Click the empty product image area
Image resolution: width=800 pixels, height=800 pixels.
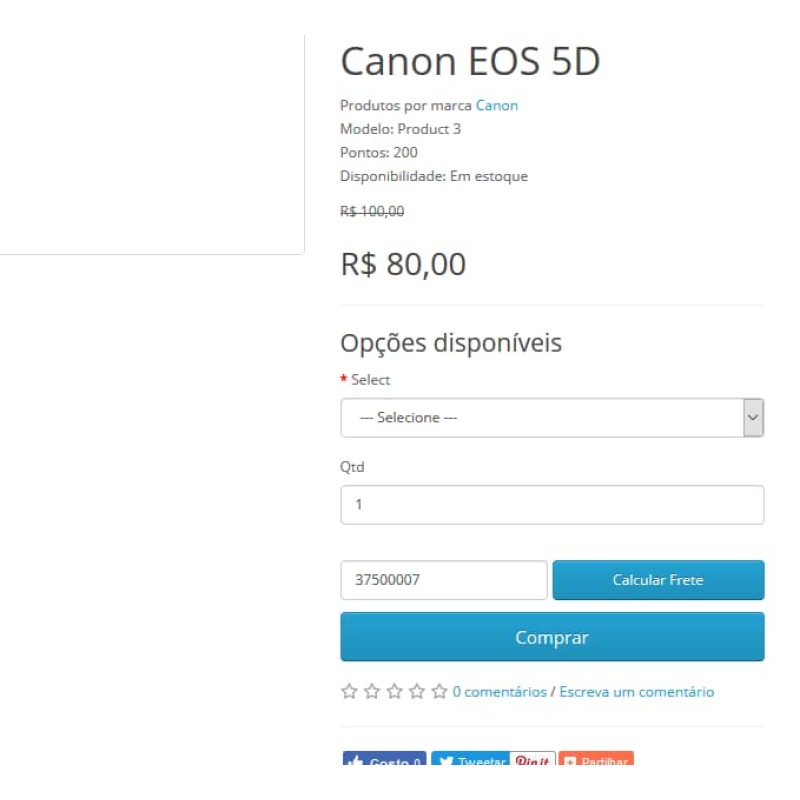coord(152,144)
